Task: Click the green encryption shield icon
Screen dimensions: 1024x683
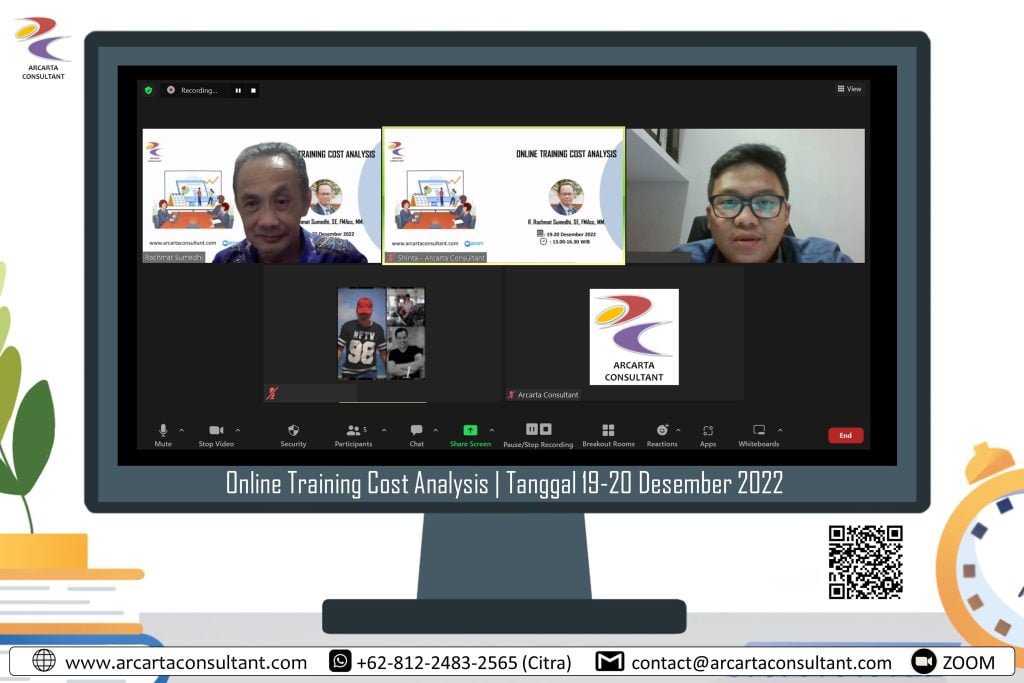Action: point(149,90)
